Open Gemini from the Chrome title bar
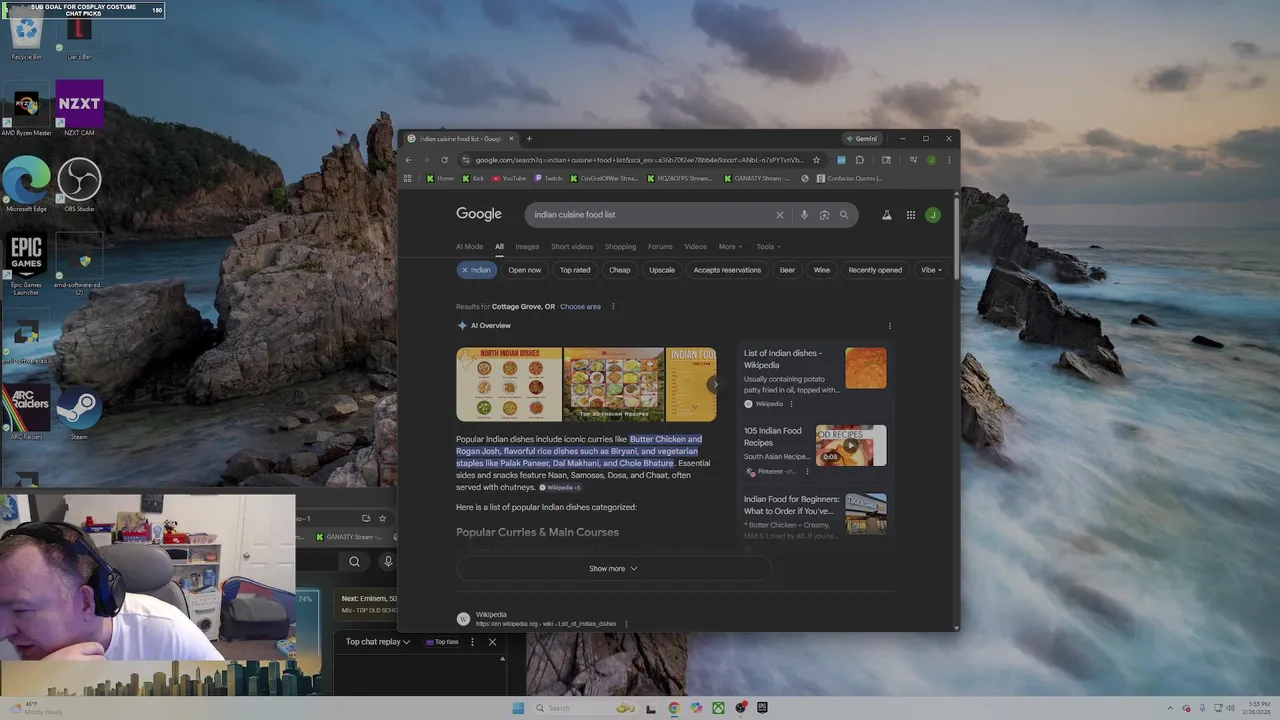 pyautogui.click(x=861, y=139)
